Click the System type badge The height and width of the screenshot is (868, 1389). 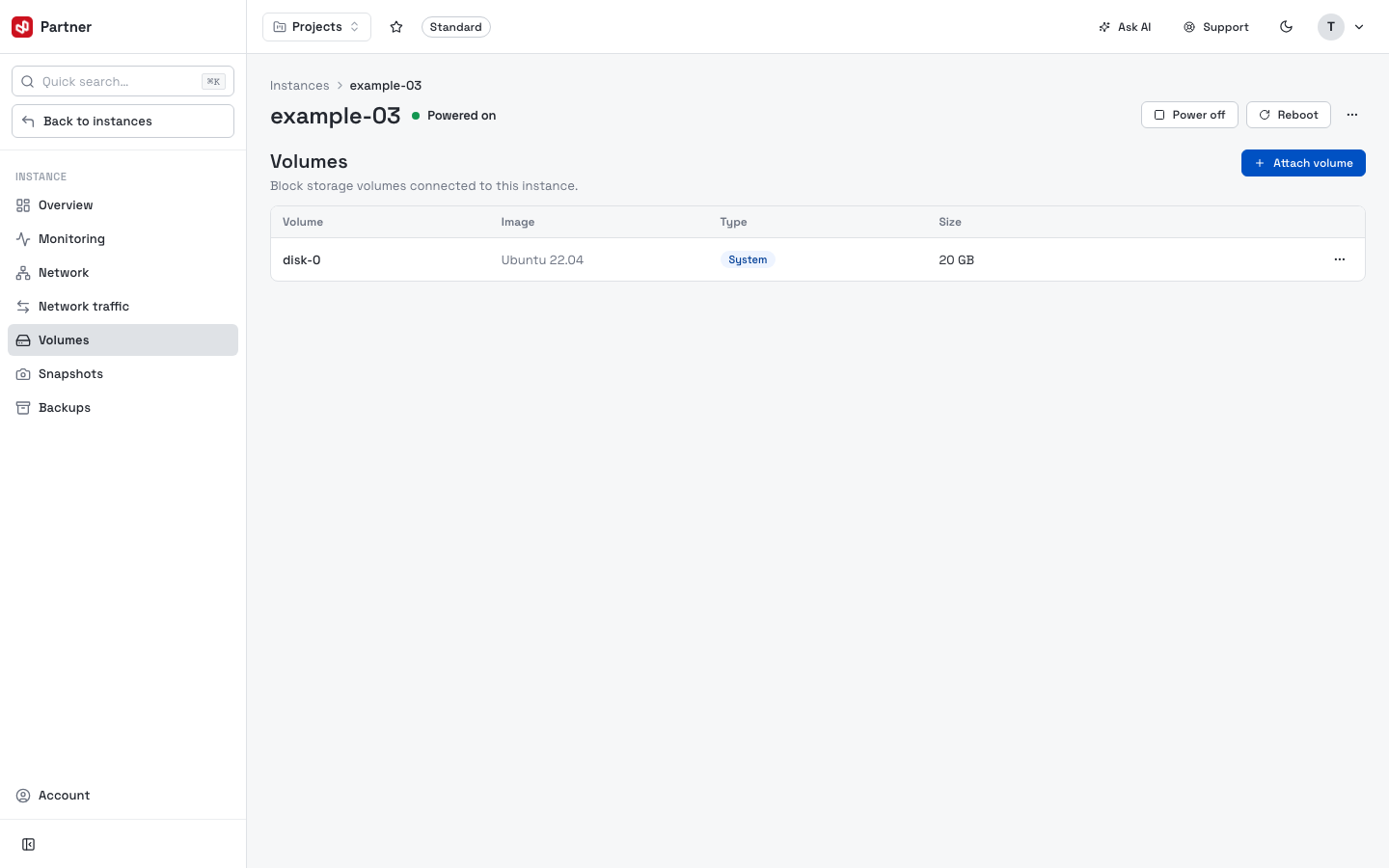coord(748,260)
